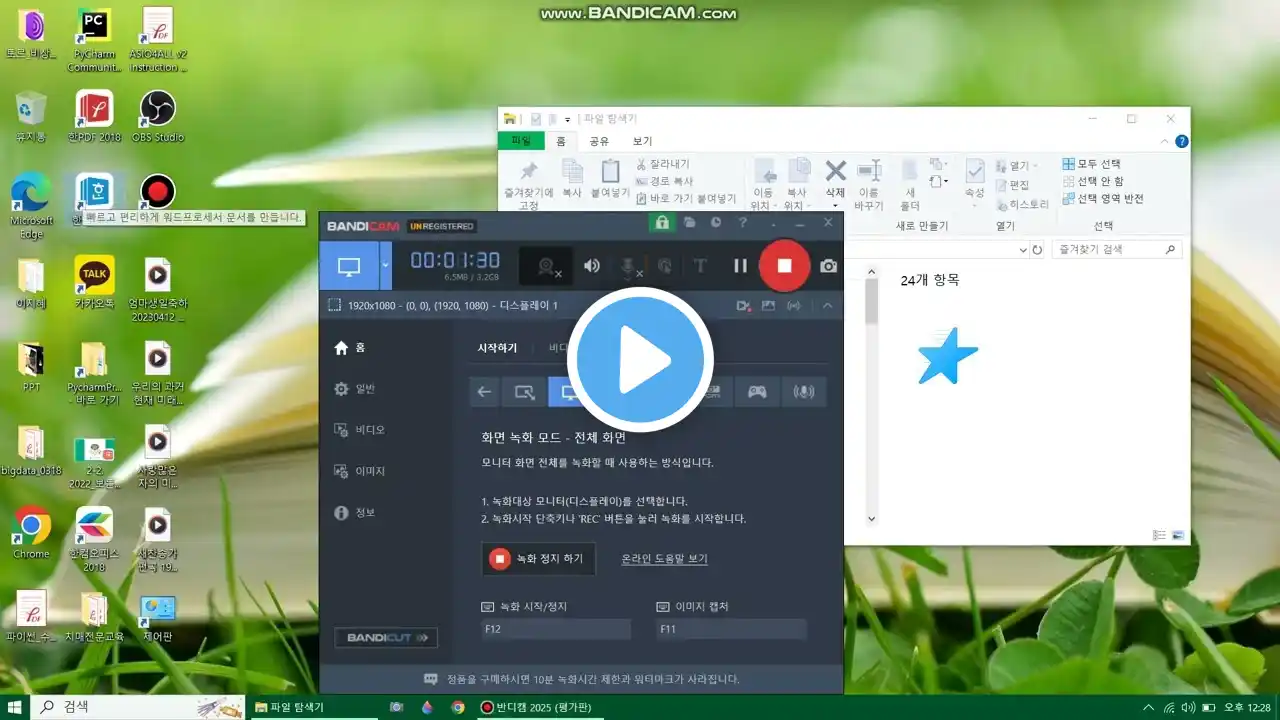Stop recording with the red button
1280x720 pixels.
[x=785, y=266]
